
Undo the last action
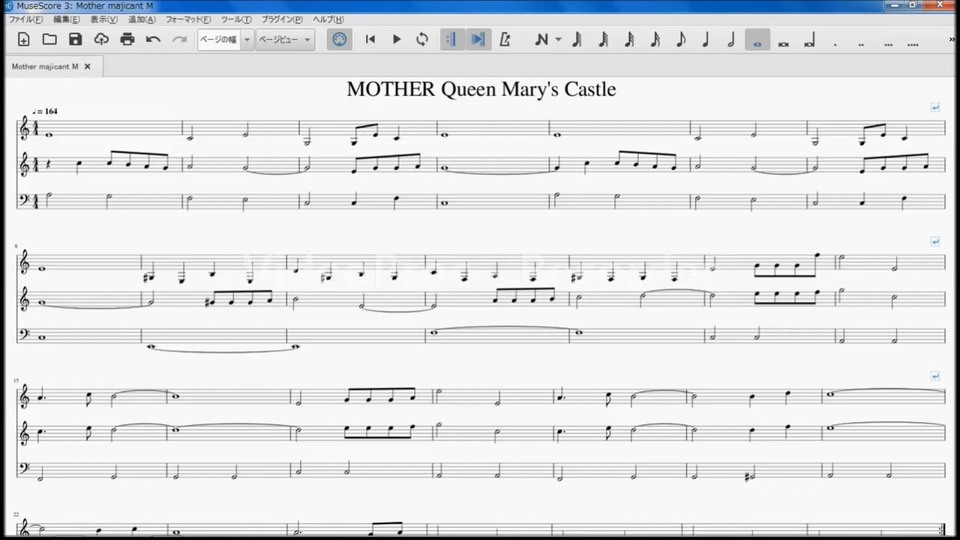click(153, 40)
